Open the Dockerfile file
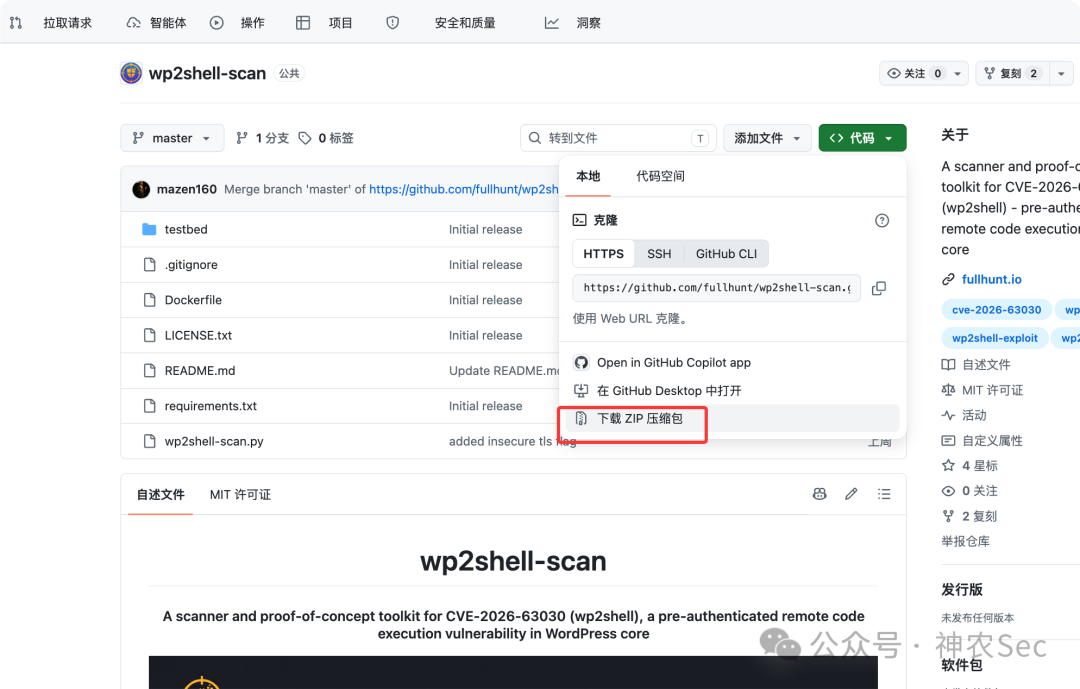 (x=193, y=300)
